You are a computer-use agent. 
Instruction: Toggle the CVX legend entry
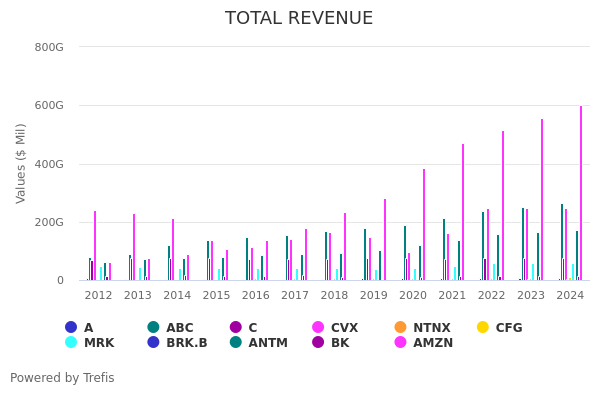pos(336,328)
